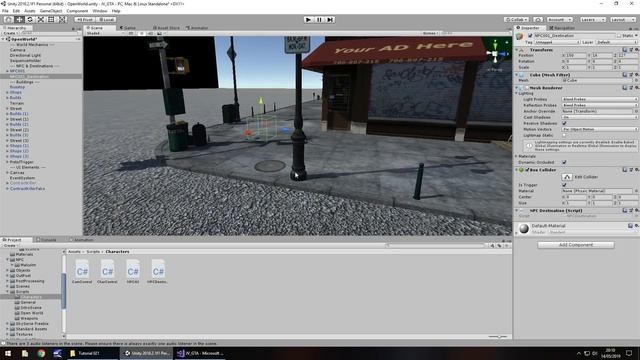Switch to the Navigation tab
This screenshot has width=640, height=360.
point(562,28)
